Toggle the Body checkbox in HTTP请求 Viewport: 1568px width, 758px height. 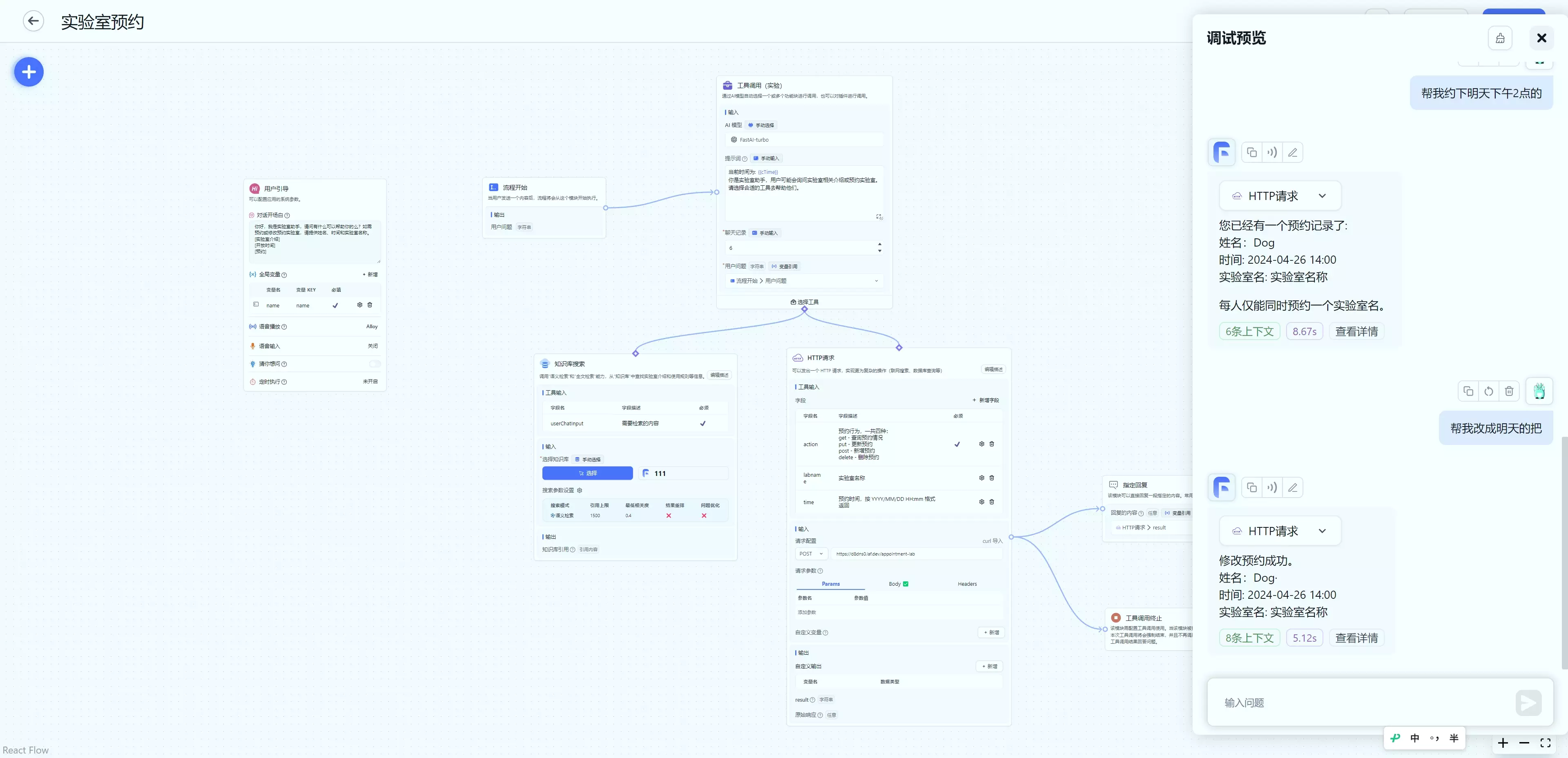coord(906,584)
